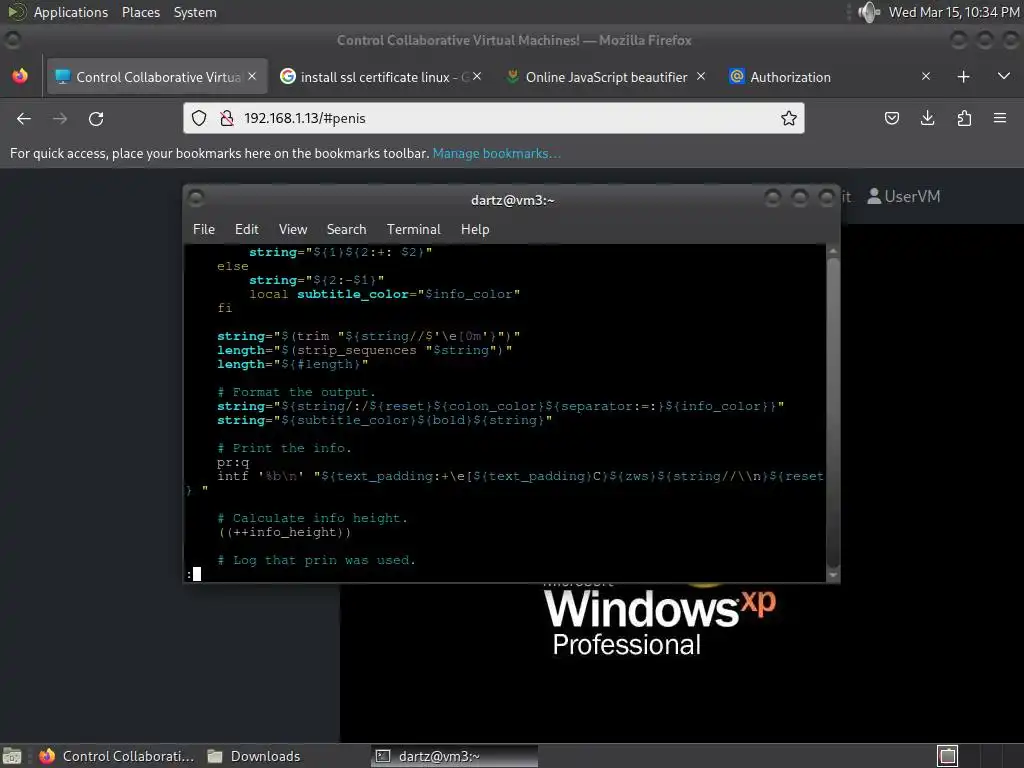Image resolution: width=1024 pixels, height=768 pixels.
Task: Switch to the install ssl certificate linux tab
Action: click(x=379, y=77)
